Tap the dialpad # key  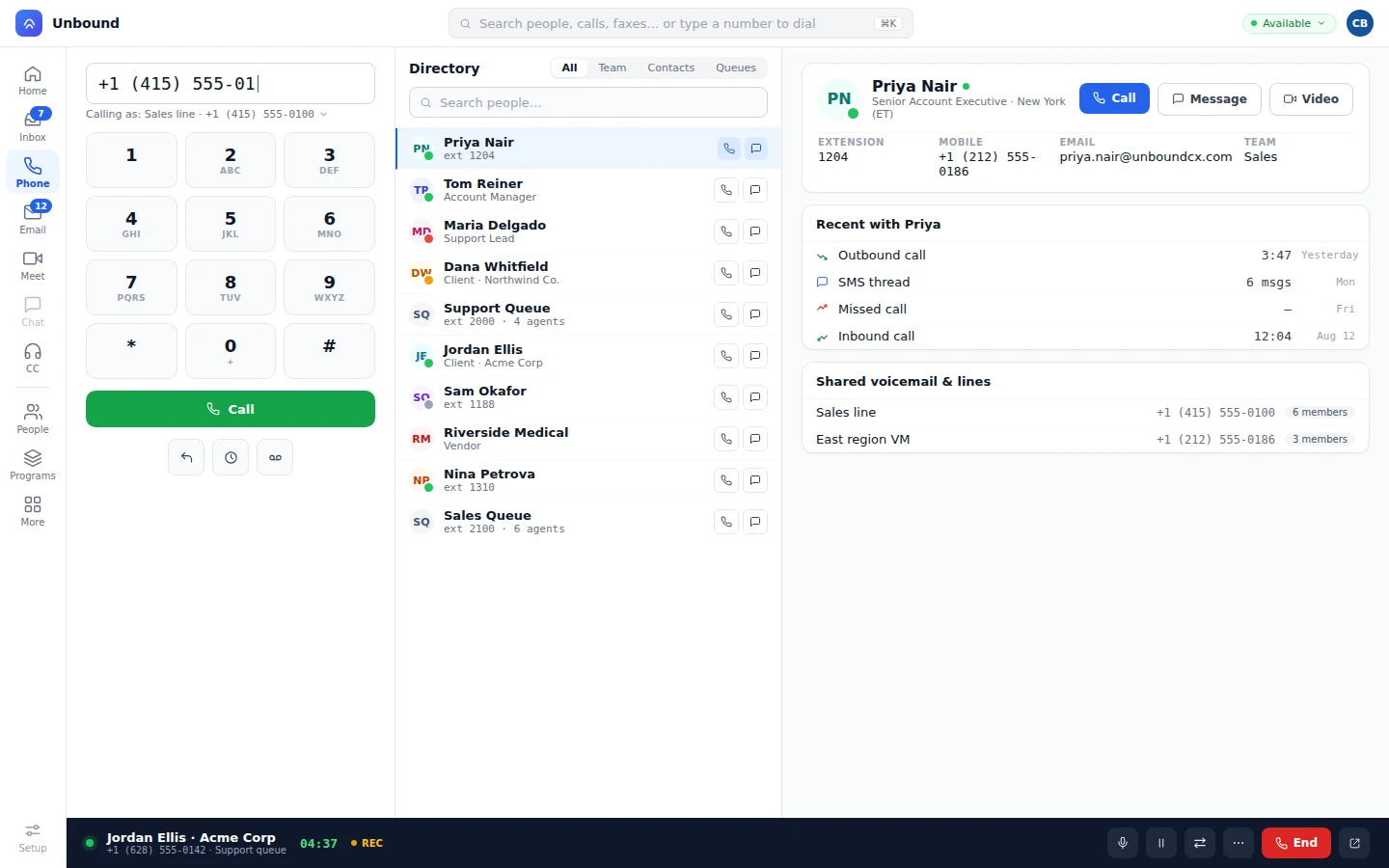tap(329, 351)
